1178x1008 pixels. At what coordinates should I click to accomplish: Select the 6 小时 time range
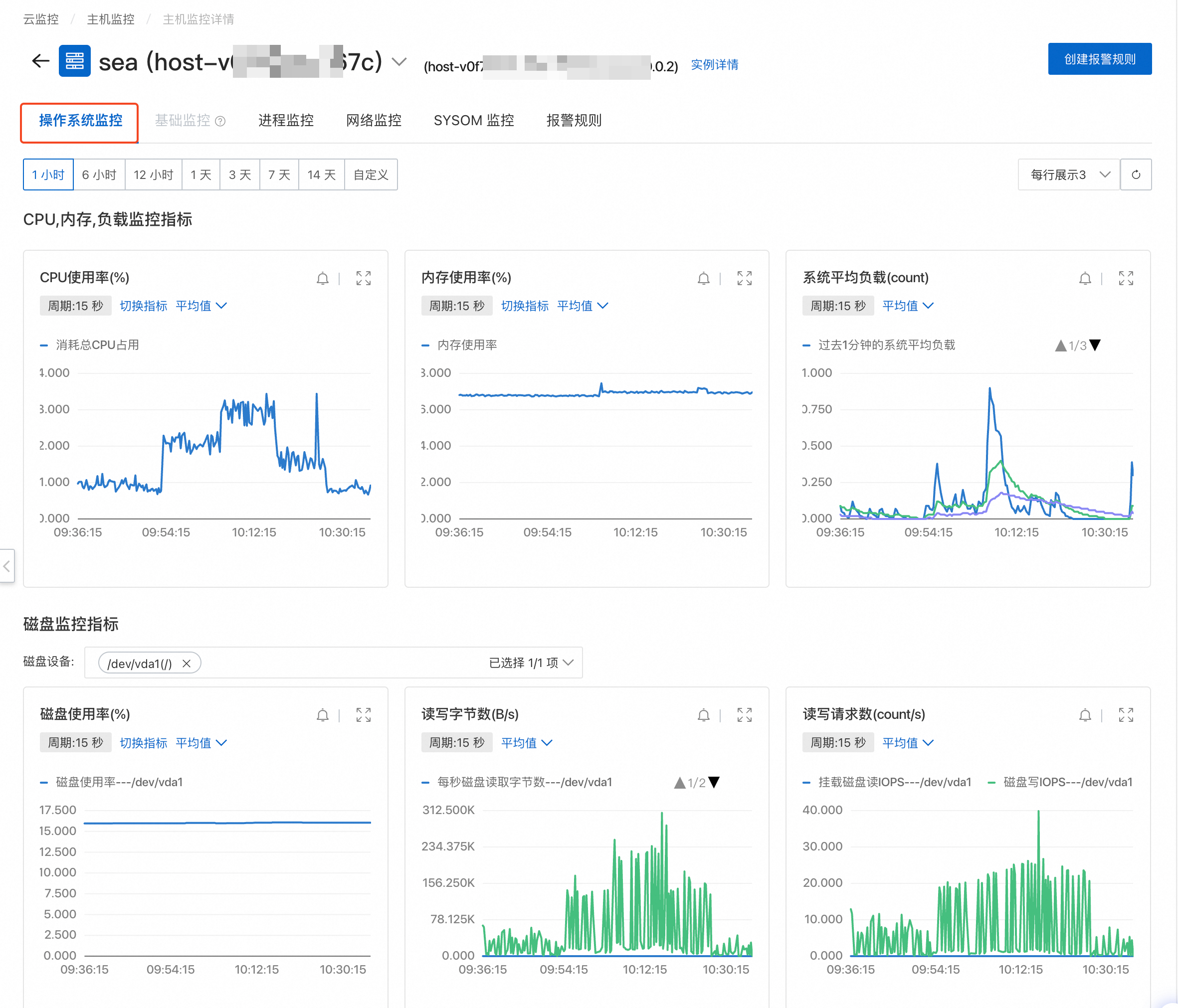[x=99, y=174]
